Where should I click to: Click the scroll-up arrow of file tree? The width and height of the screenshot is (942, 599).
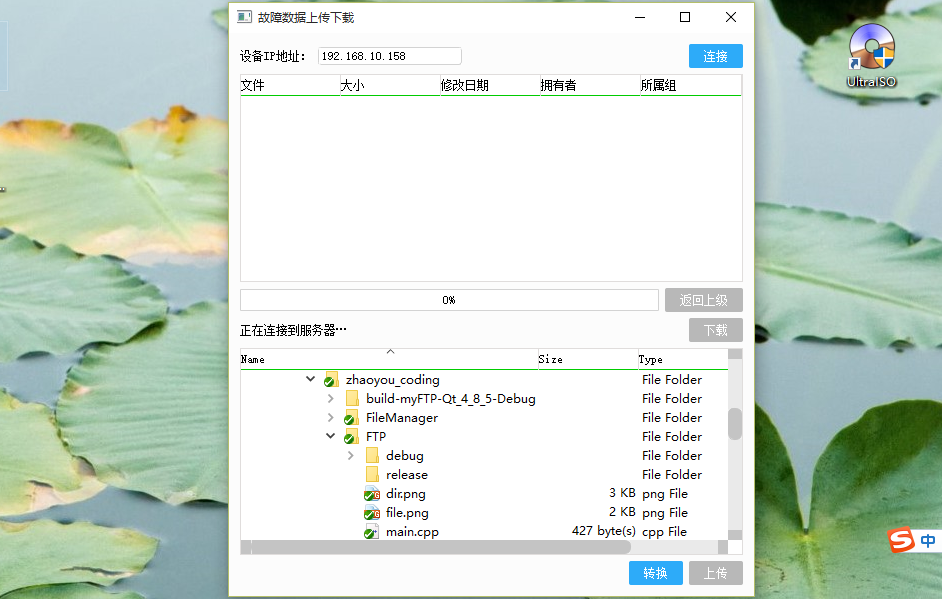tap(735, 354)
